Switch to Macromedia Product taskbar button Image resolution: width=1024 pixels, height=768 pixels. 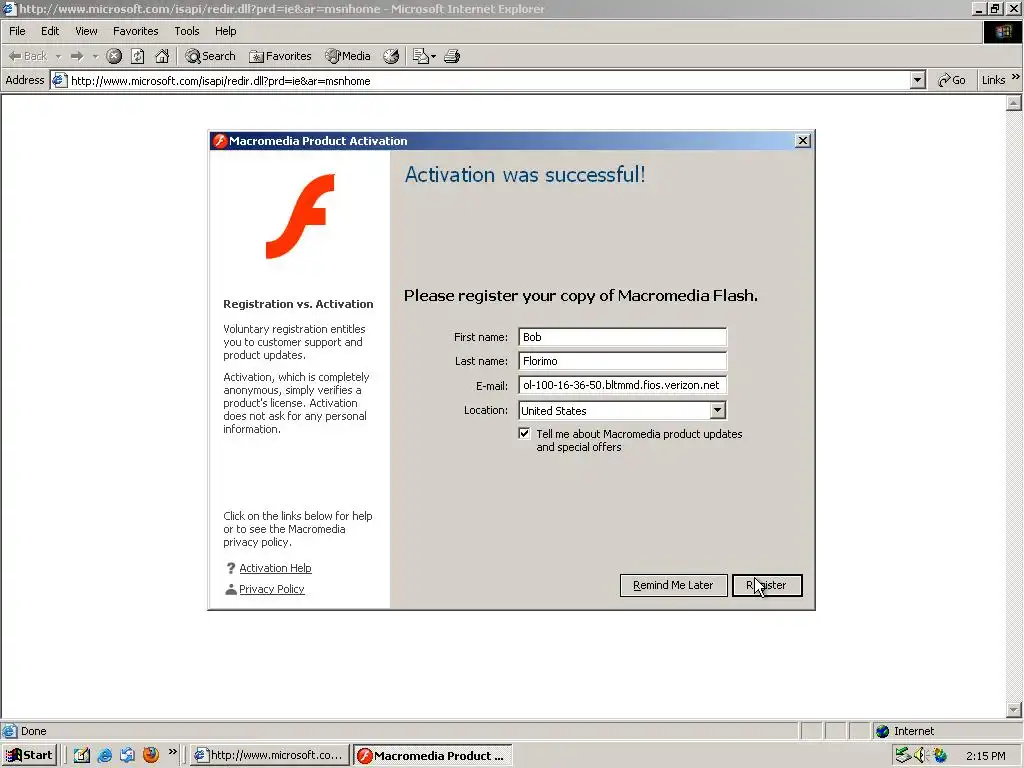pos(432,755)
